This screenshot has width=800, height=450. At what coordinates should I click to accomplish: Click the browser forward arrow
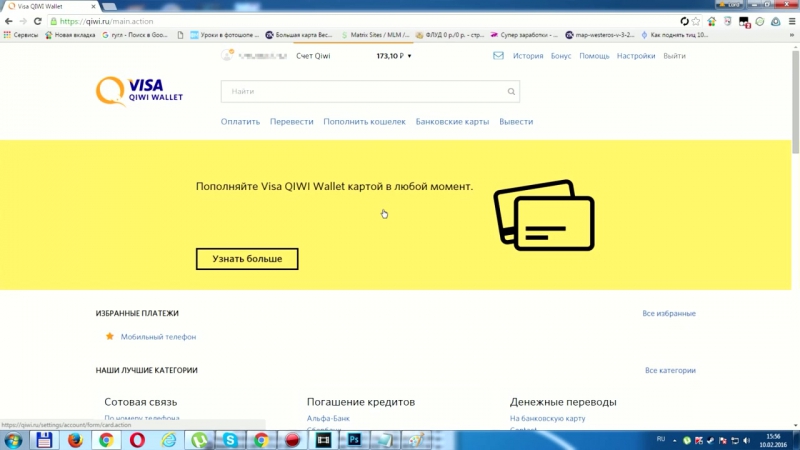(23, 21)
